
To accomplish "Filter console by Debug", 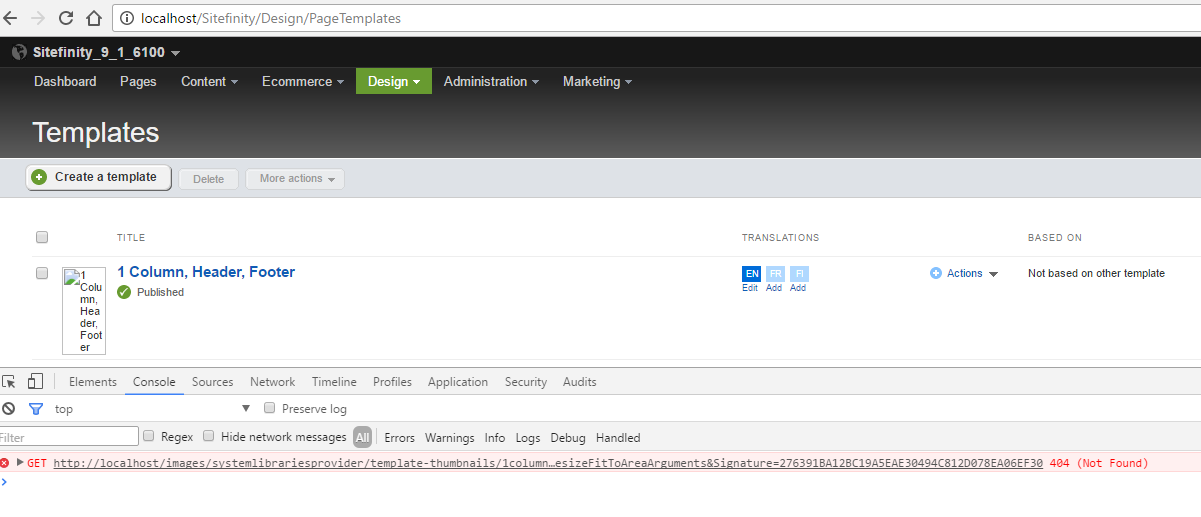I will click(x=568, y=437).
